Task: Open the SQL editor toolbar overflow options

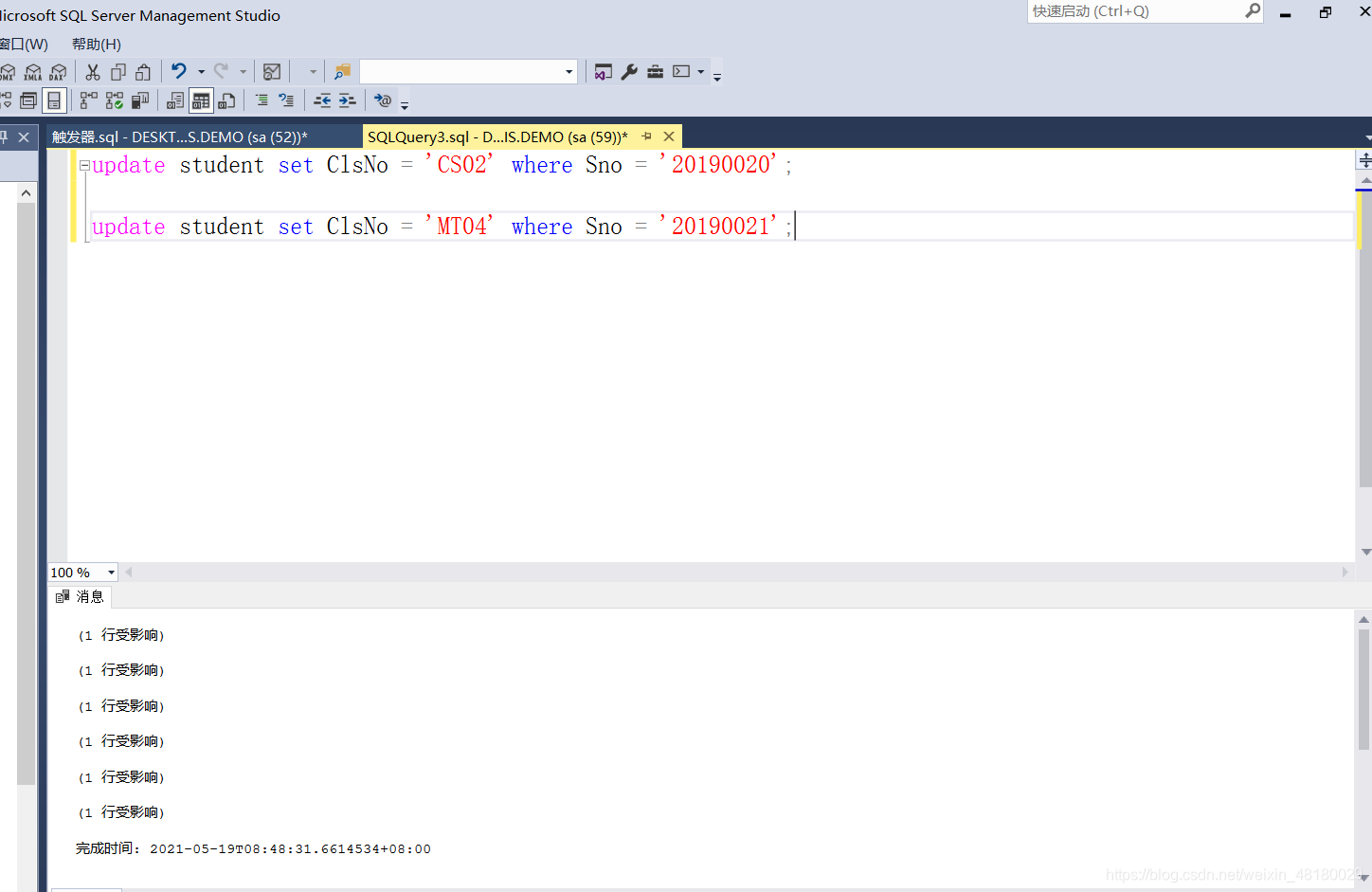Action: (405, 105)
